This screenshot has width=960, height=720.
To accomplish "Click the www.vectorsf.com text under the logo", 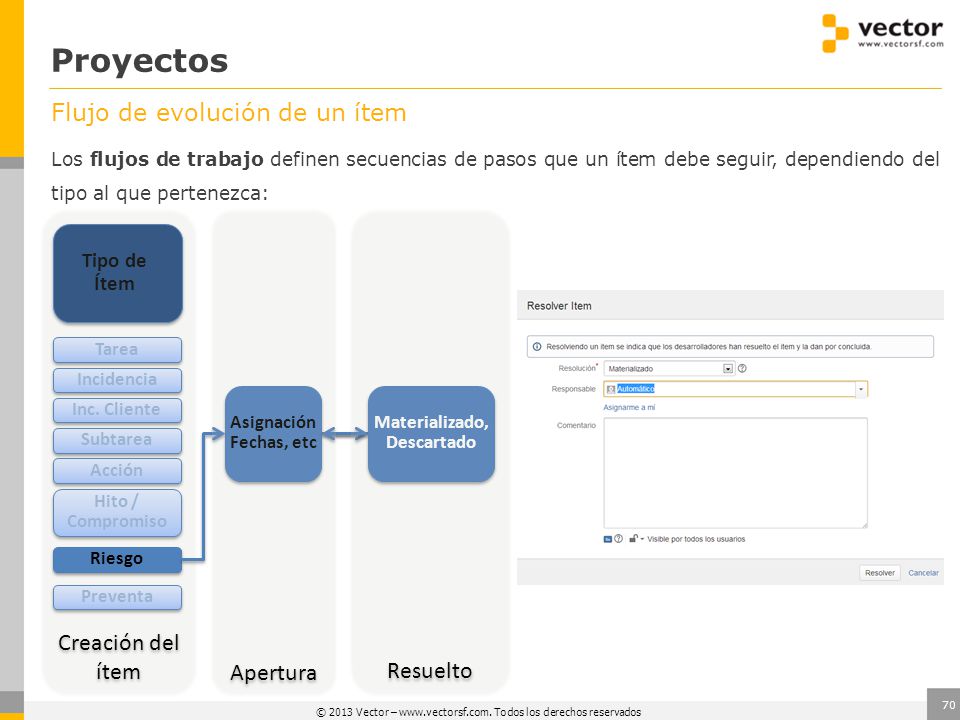I will (x=901, y=44).
